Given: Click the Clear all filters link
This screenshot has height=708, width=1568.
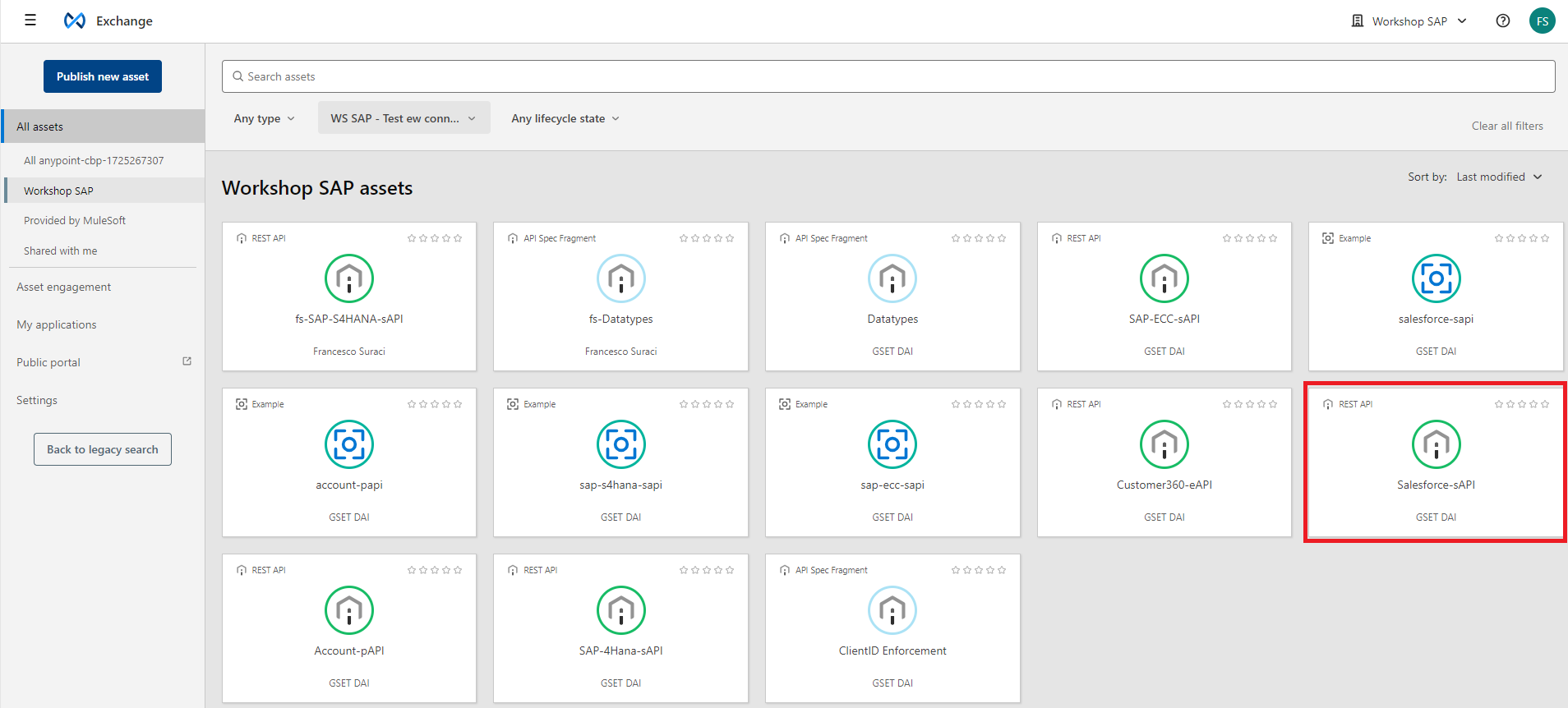Looking at the screenshot, I should point(1507,126).
